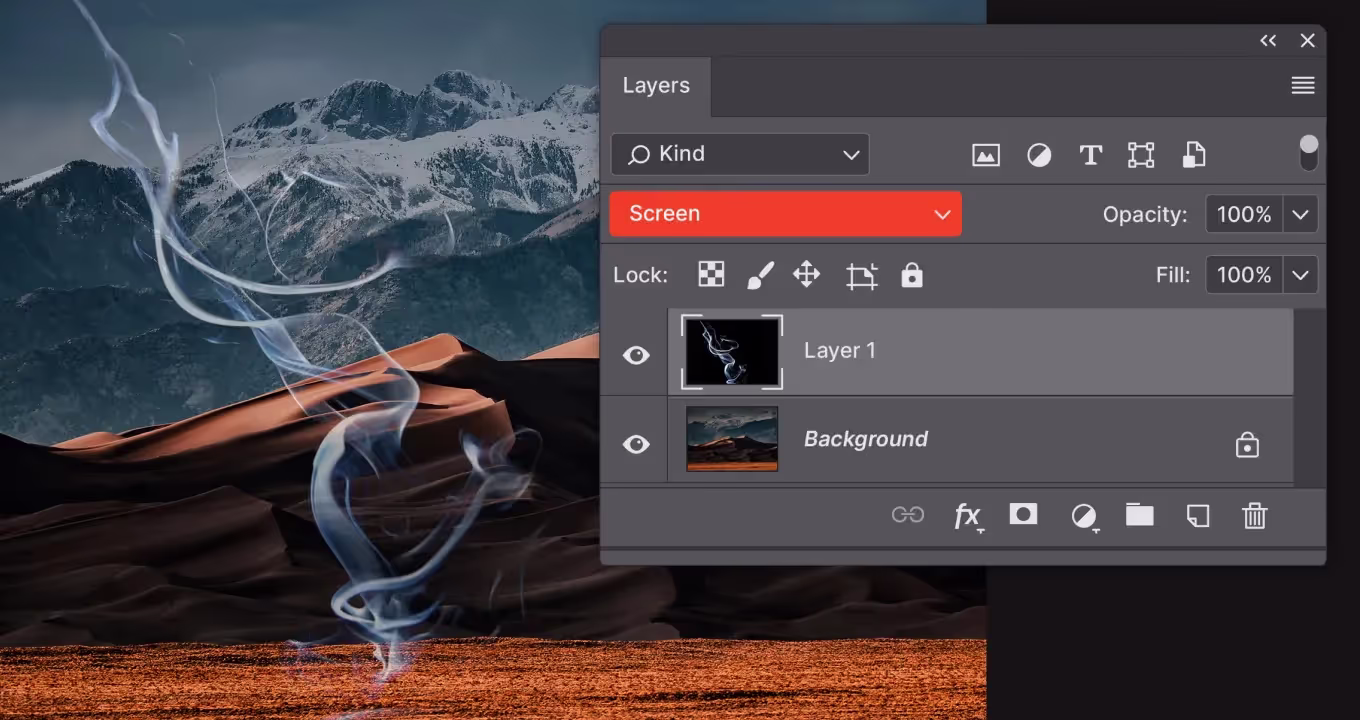Image resolution: width=1360 pixels, height=720 pixels.
Task: Click the shape layer filter icon
Action: (x=1141, y=155)
